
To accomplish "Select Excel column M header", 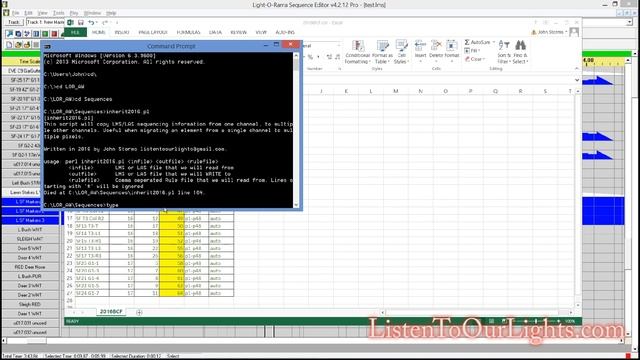I will [396, 91].
